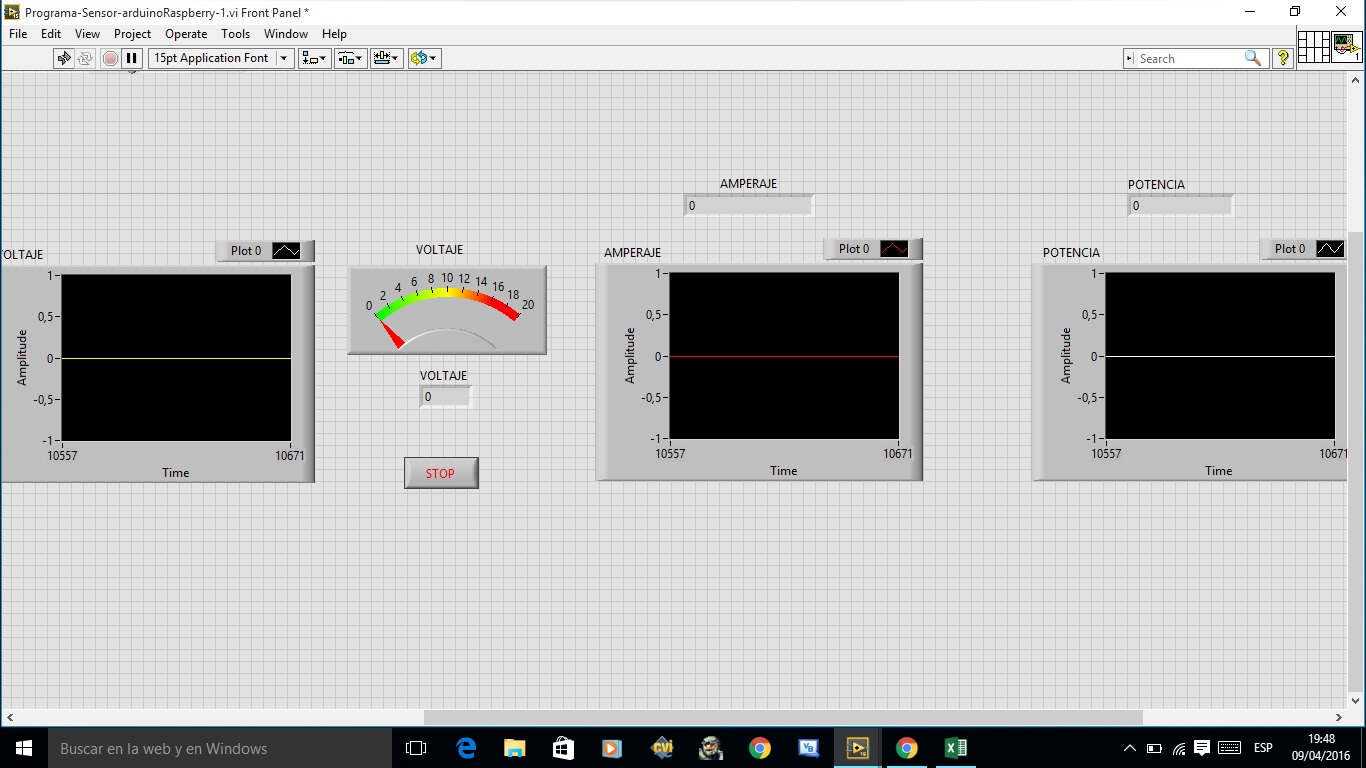1366x768 pixels.
Task: Click the horizontal scrollbar left arrow
Action: [9, 717]
